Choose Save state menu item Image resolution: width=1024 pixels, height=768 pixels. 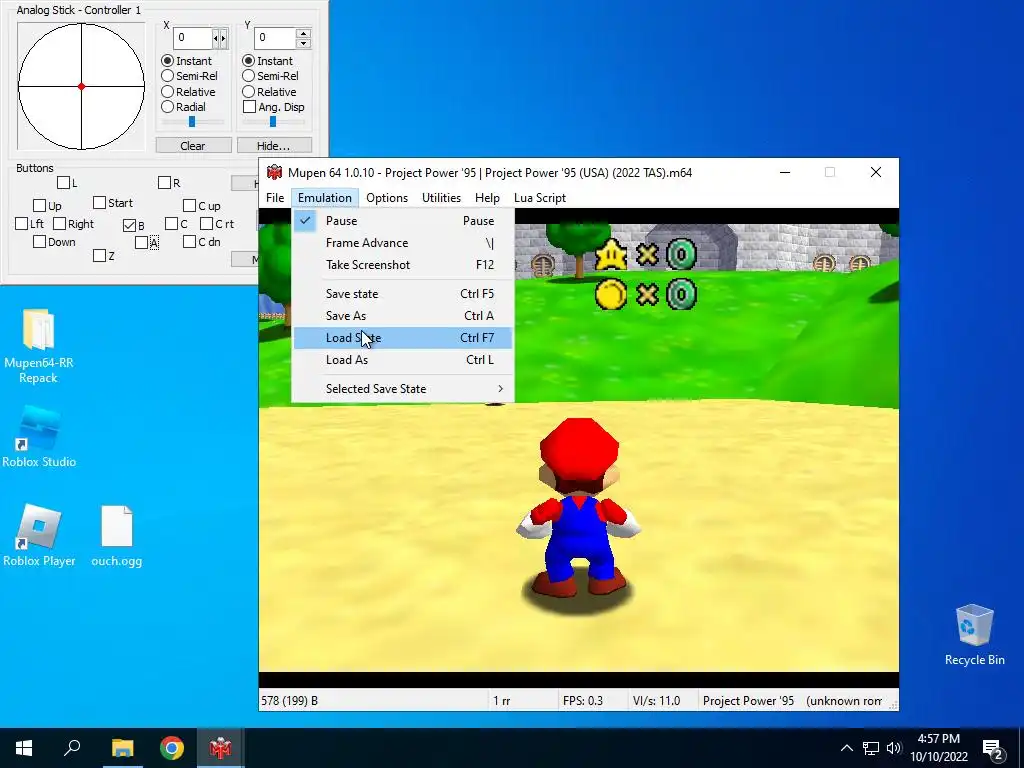click(x=403, y=294)
